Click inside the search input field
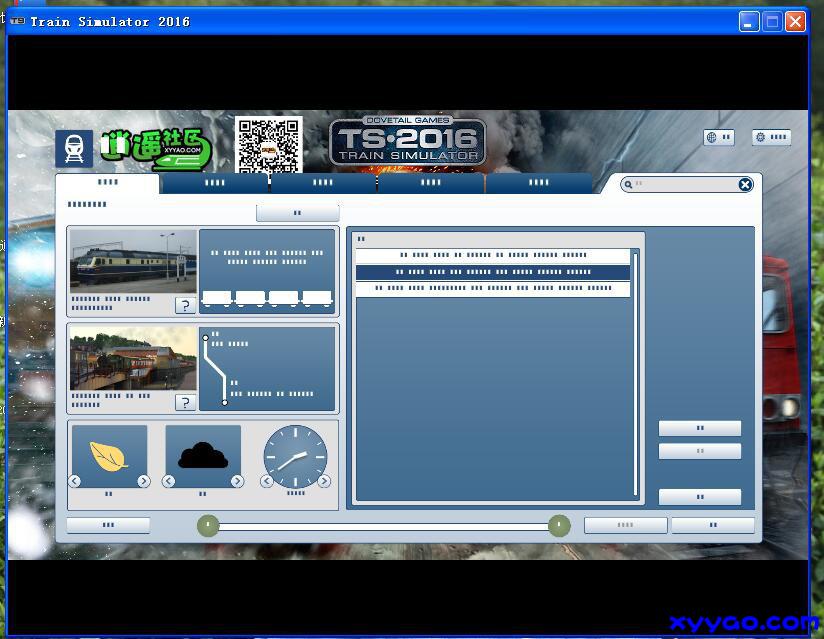824x639 pixels. 685,184
